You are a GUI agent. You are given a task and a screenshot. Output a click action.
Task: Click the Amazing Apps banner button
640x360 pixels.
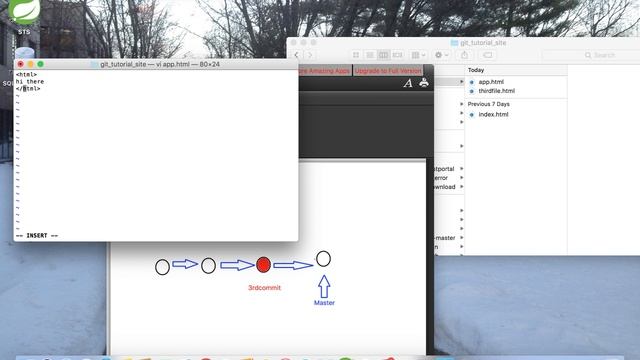coord(325,71)
